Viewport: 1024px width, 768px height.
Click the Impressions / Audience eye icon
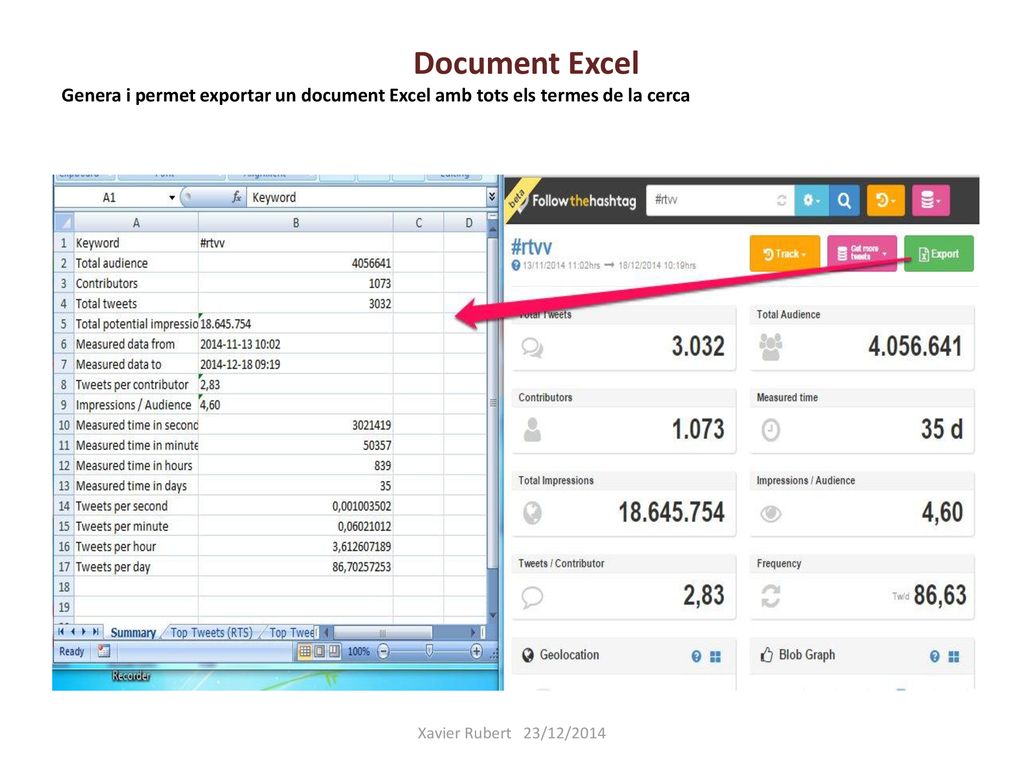pos(771,514)
